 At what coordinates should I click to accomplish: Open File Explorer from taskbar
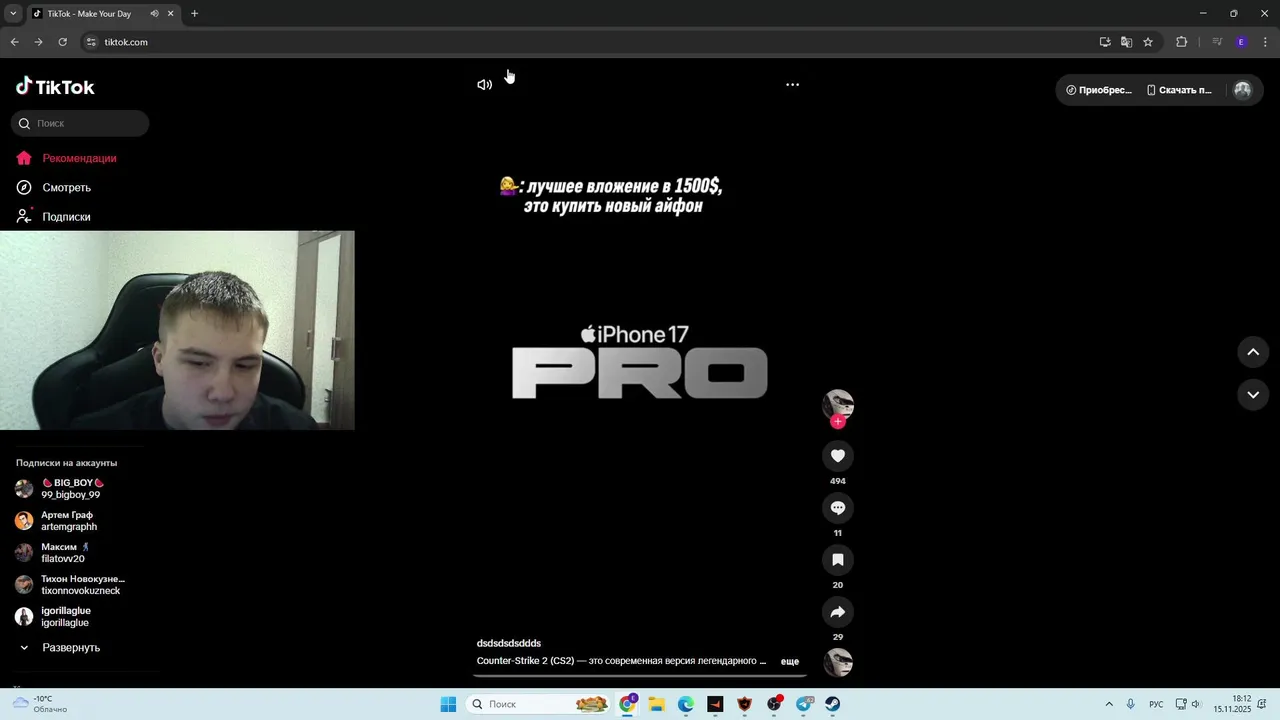coord(656,704)
